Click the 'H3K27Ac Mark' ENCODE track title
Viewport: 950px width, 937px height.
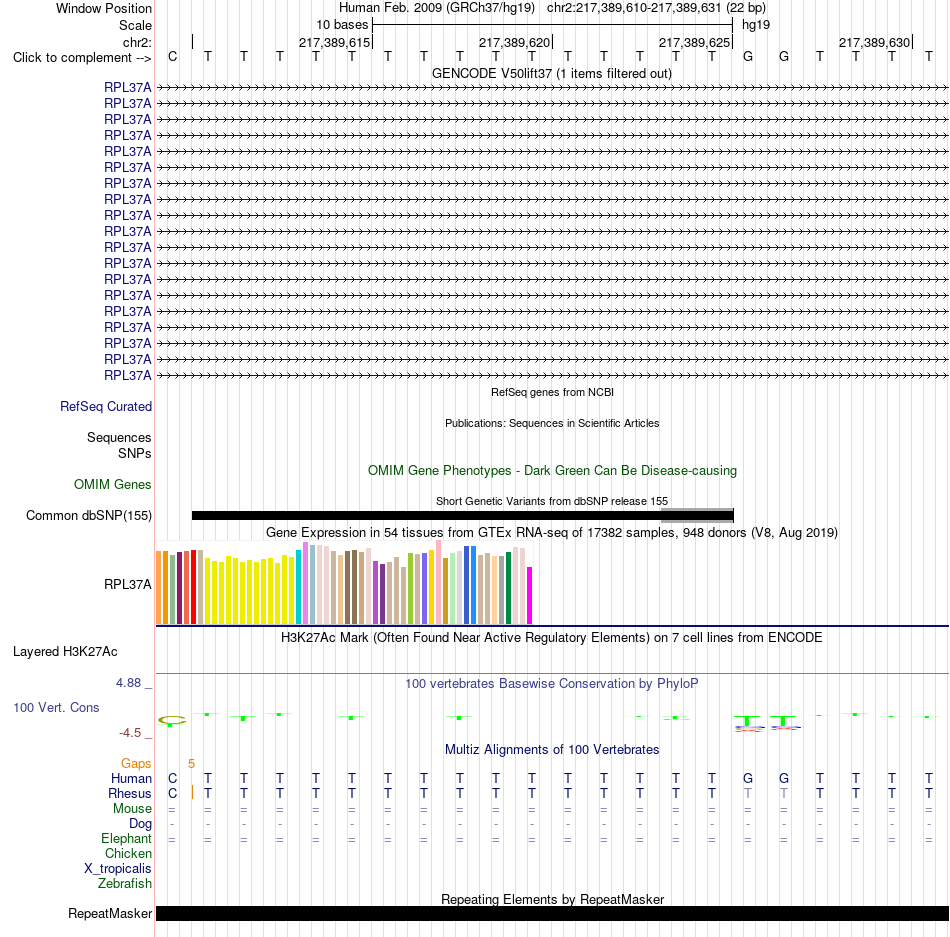pyautogui.click(x=551, y=638)
